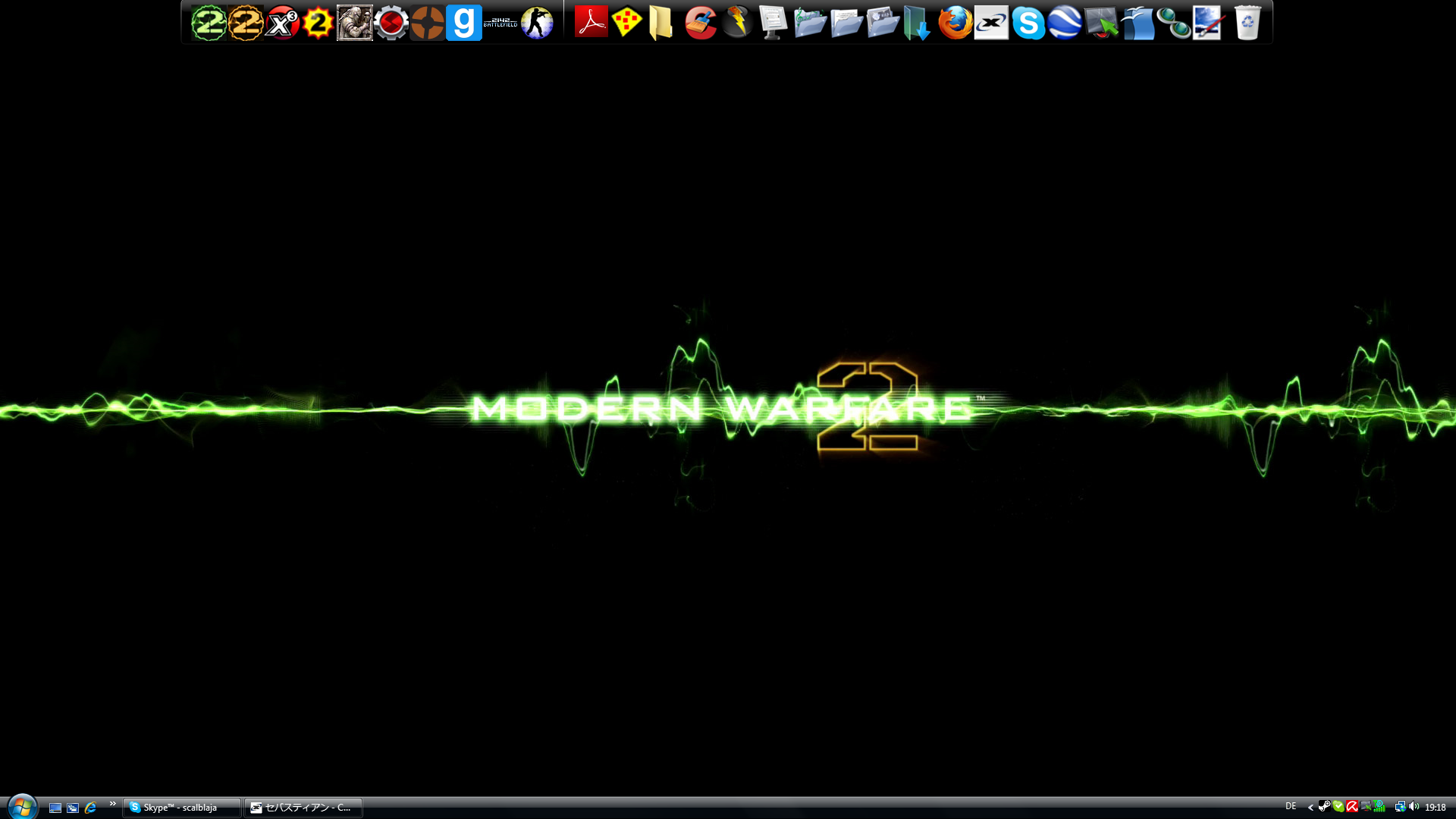Open the volume control in tray

(x=1414, y=807)
